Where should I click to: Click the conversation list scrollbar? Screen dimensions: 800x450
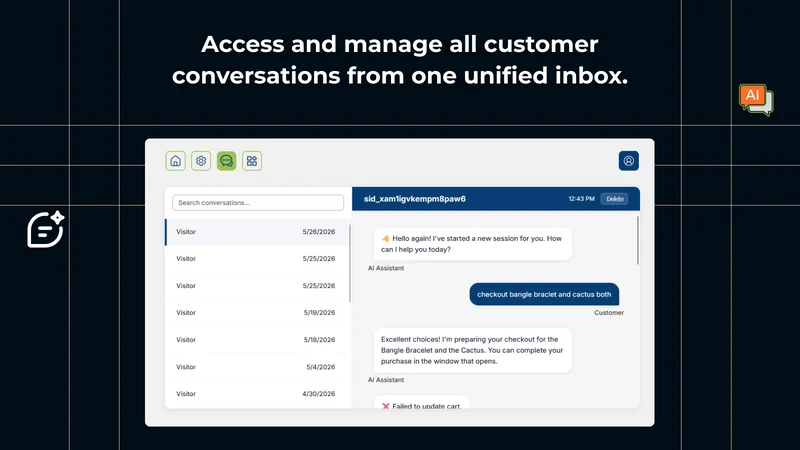pos(349,263)
